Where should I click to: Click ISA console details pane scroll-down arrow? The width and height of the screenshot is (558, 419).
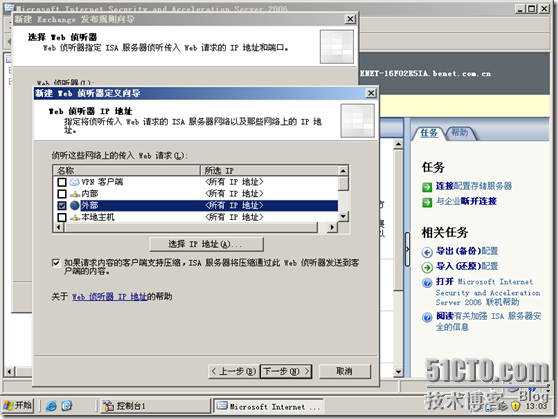pyautogui.click(x=398, y=372)
